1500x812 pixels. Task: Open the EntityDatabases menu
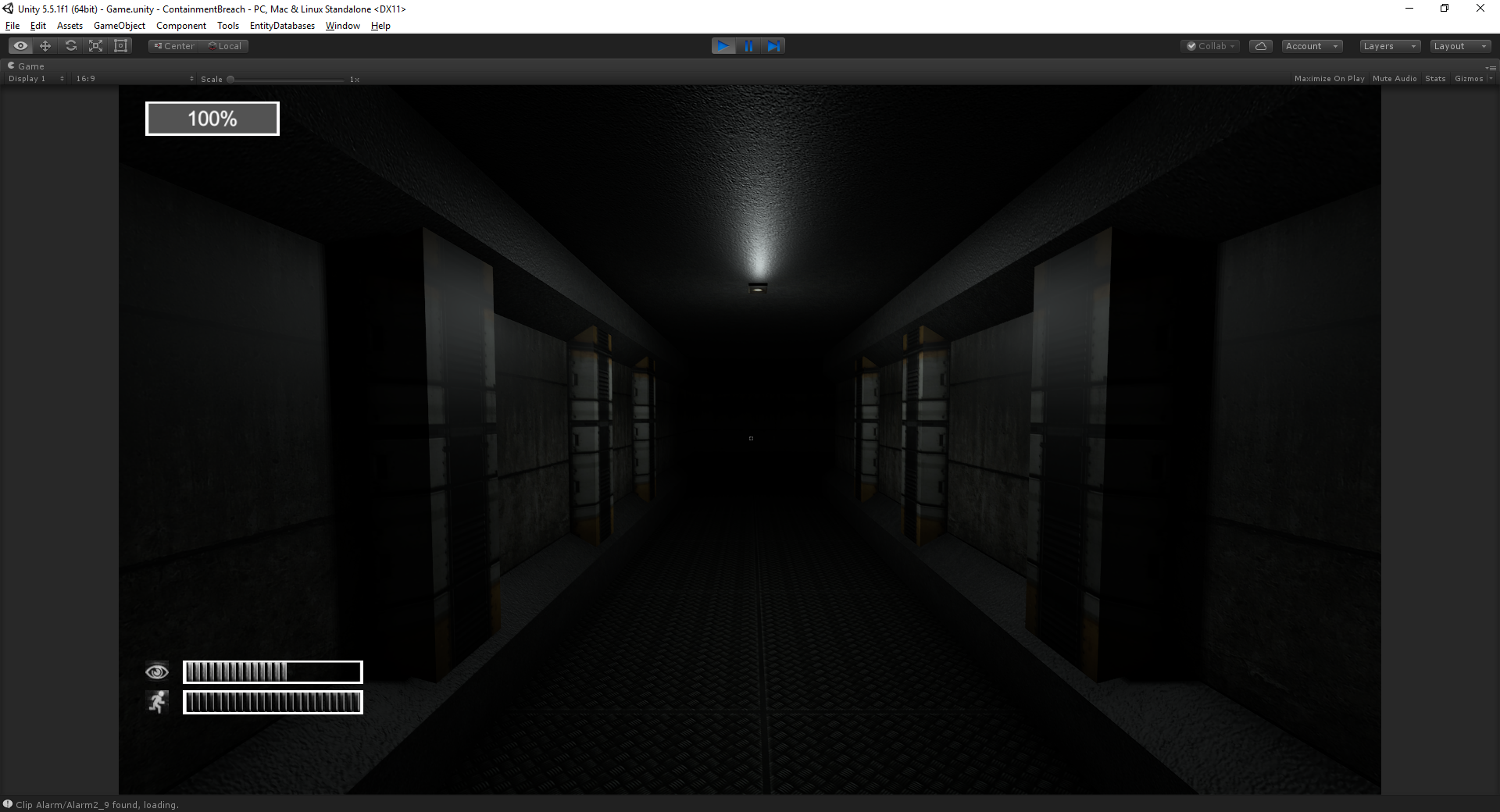click(x=282, y=26)
